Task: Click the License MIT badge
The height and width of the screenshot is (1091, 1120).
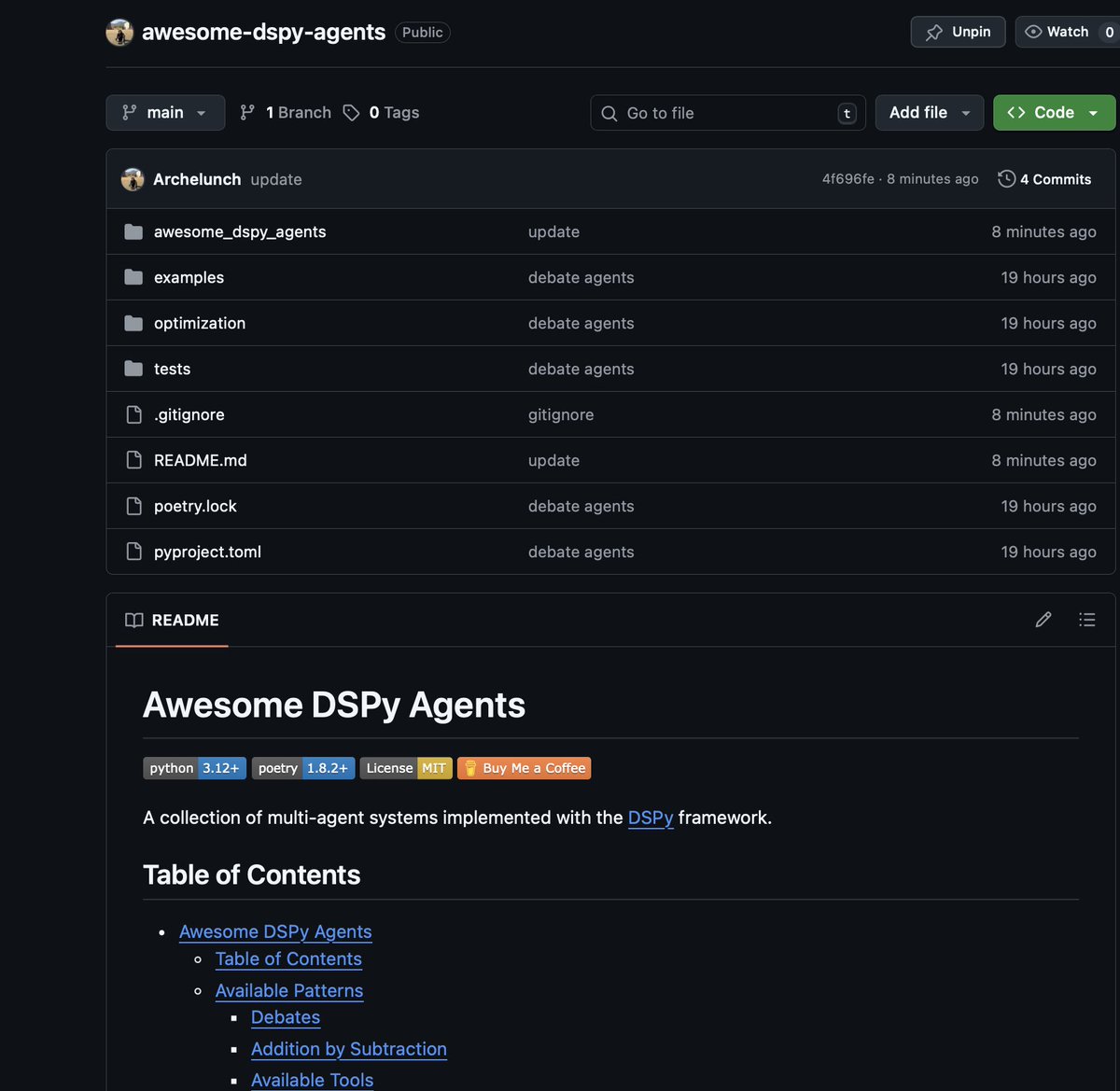Action: [406, 768]
